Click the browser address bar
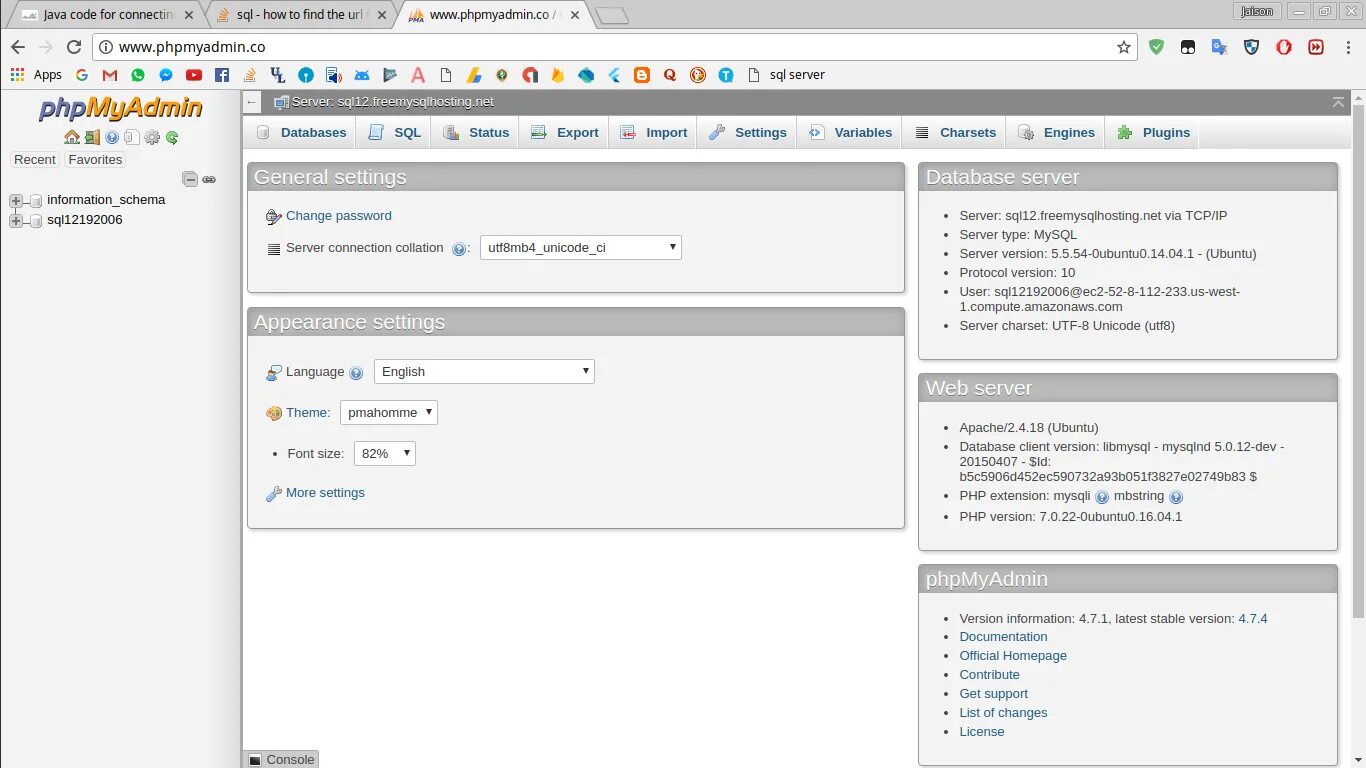1366x768 pixels. tap(615, 47)
